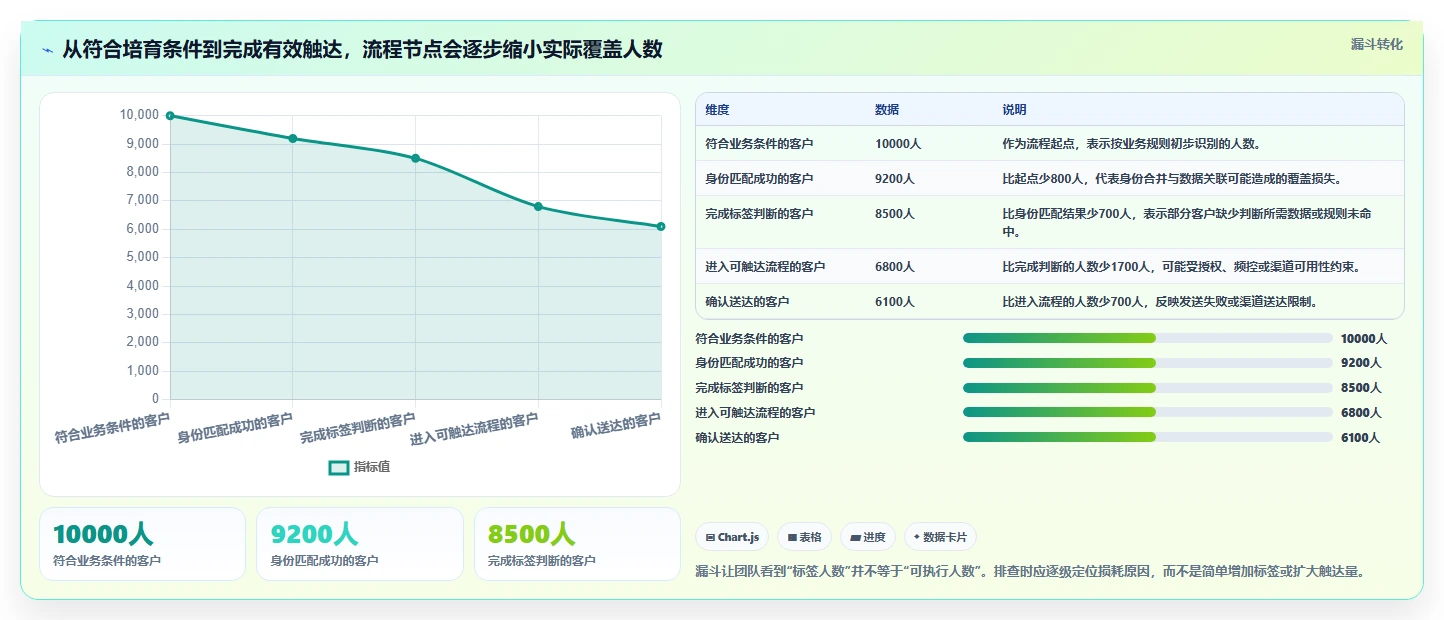The height and width of the screenshot is (620, 1444).
Task: Click the 10,000 data point on chart
Action: coord(170,116)
